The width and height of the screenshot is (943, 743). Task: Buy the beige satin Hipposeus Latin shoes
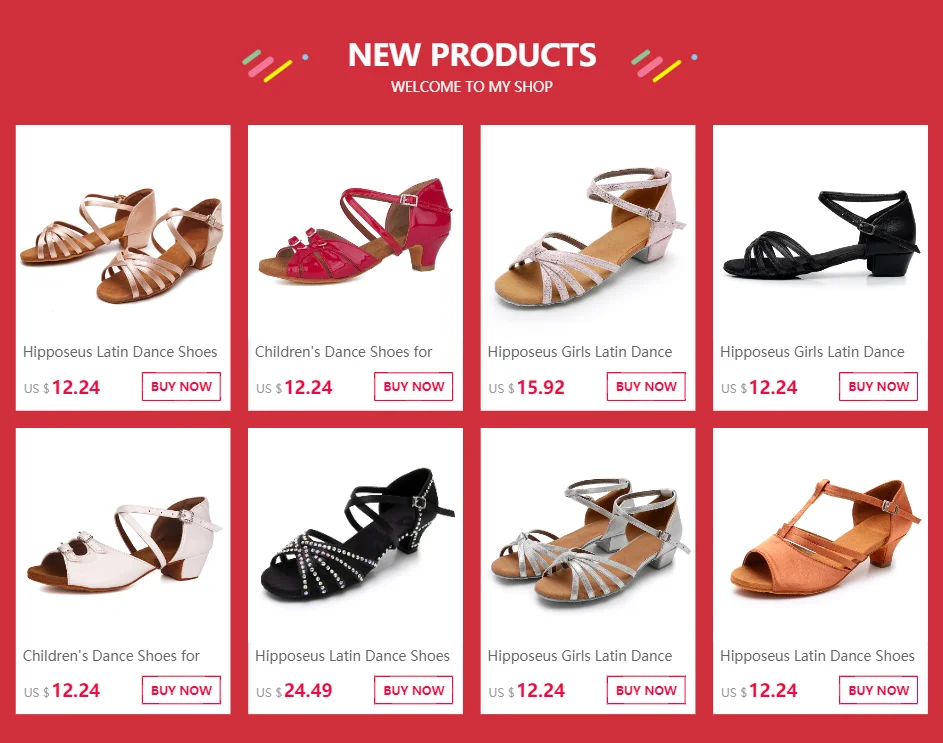click(x=182, y=386)
